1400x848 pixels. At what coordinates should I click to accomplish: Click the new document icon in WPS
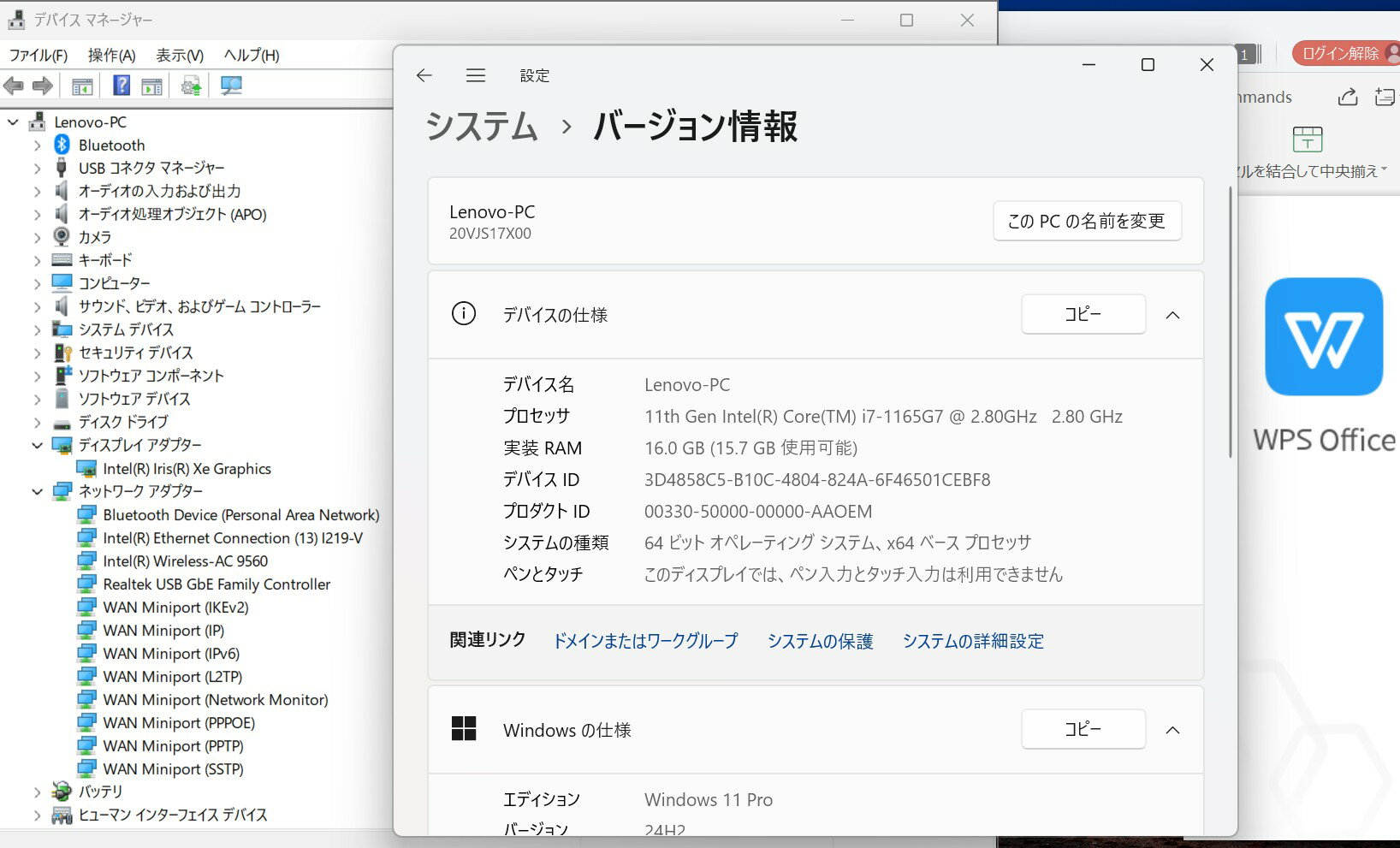[1385, 98]
